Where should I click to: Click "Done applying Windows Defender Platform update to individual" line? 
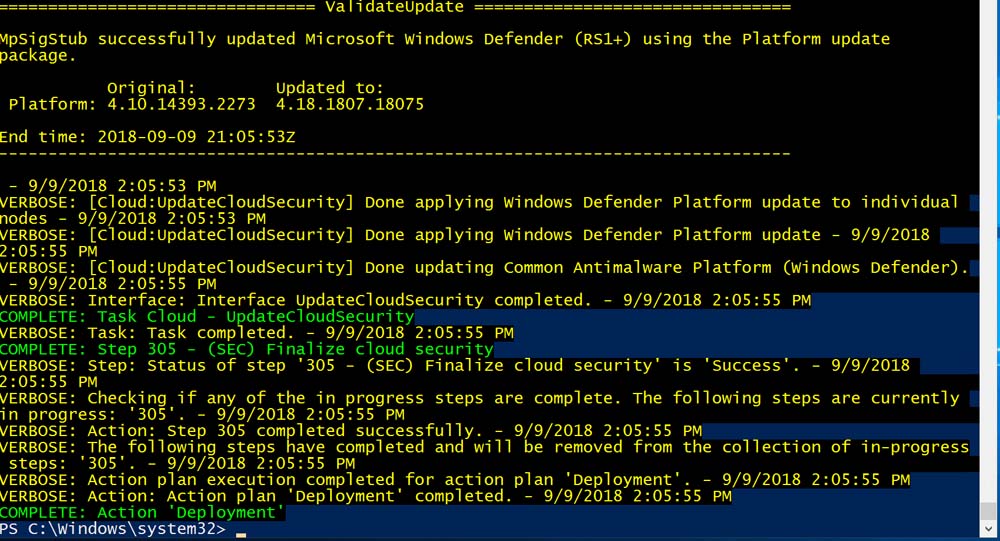point(480,202)
